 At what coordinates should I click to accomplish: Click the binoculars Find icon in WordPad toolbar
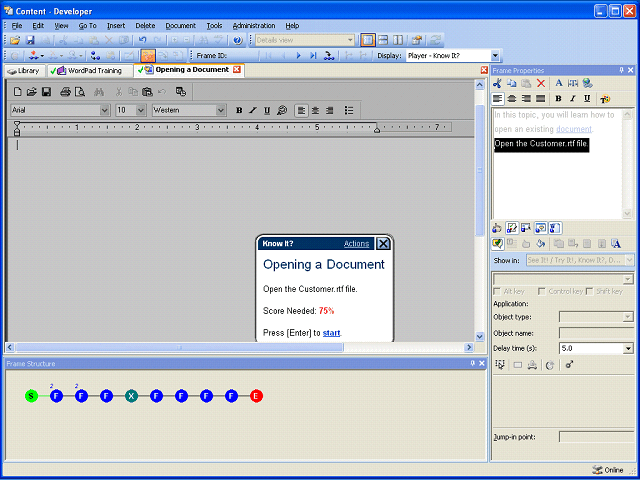click(x=99, y=92)
